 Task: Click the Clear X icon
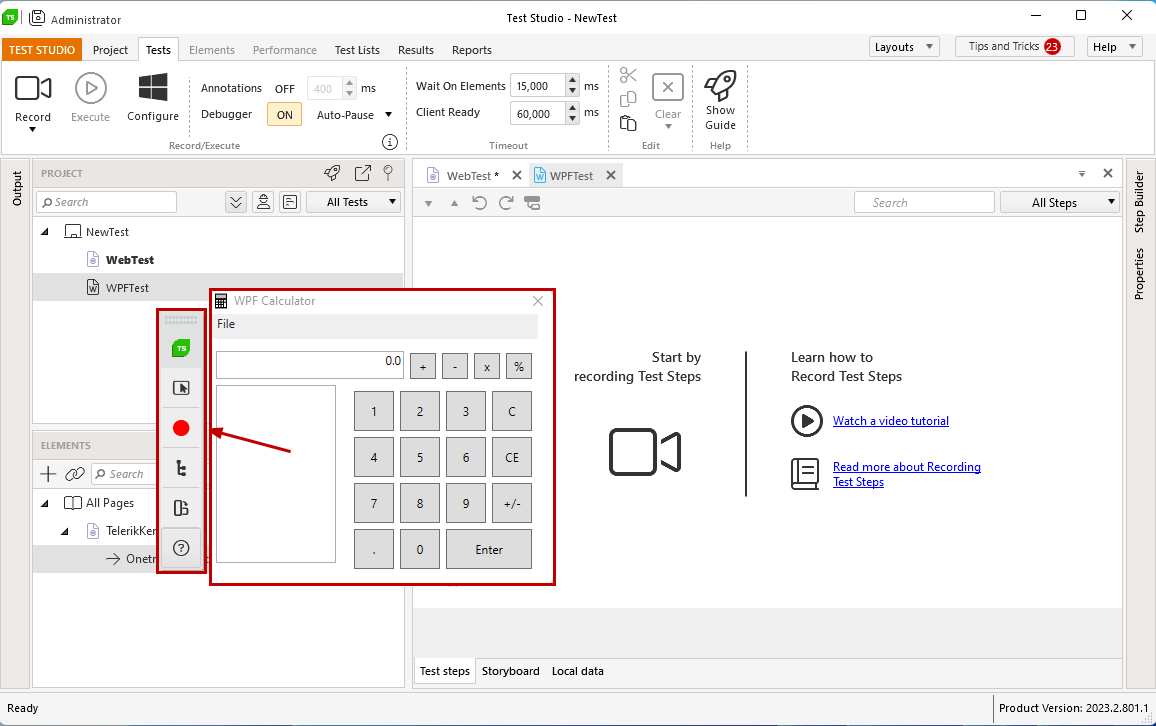[668, 87]
